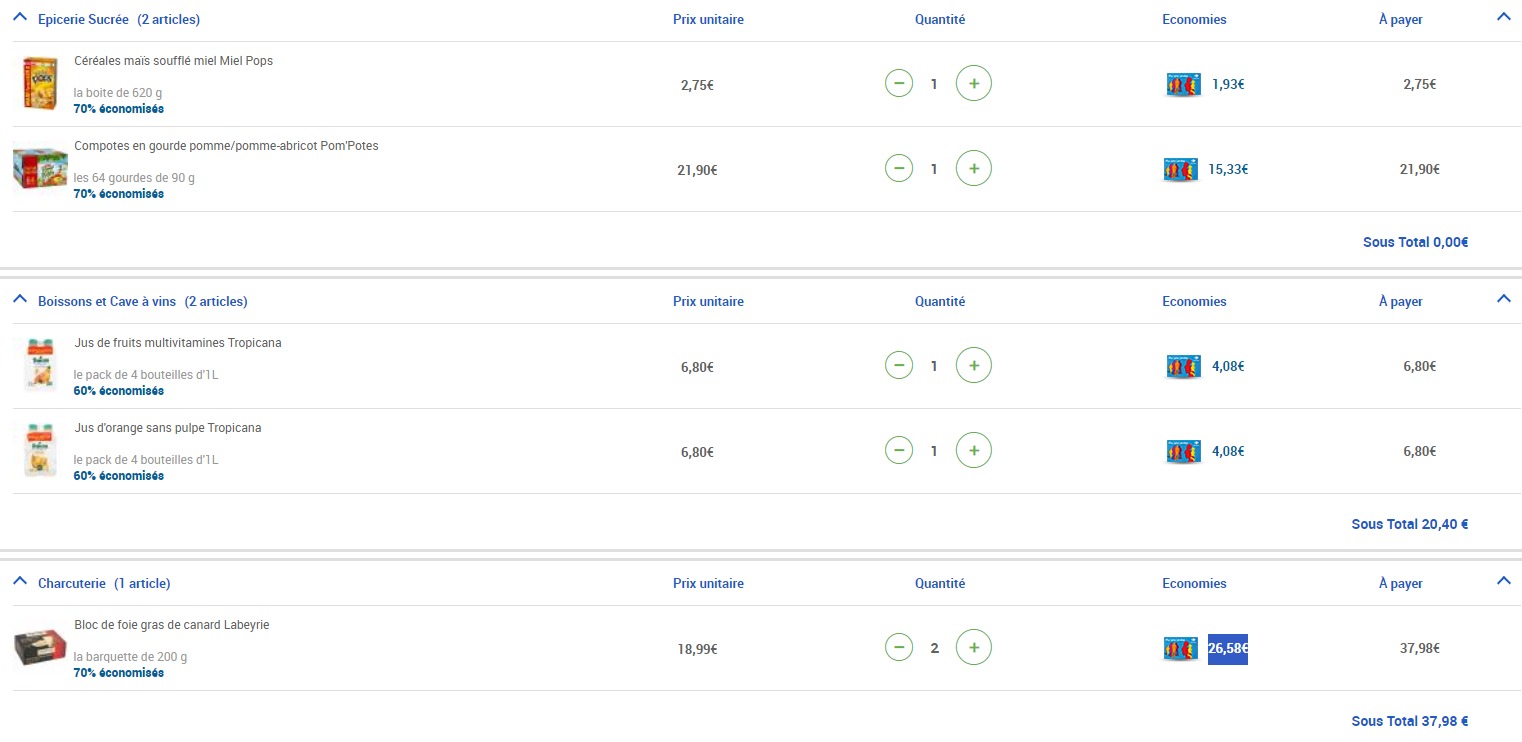Click loyalty card icon beside 1,93€ savings

[1183, 85]
